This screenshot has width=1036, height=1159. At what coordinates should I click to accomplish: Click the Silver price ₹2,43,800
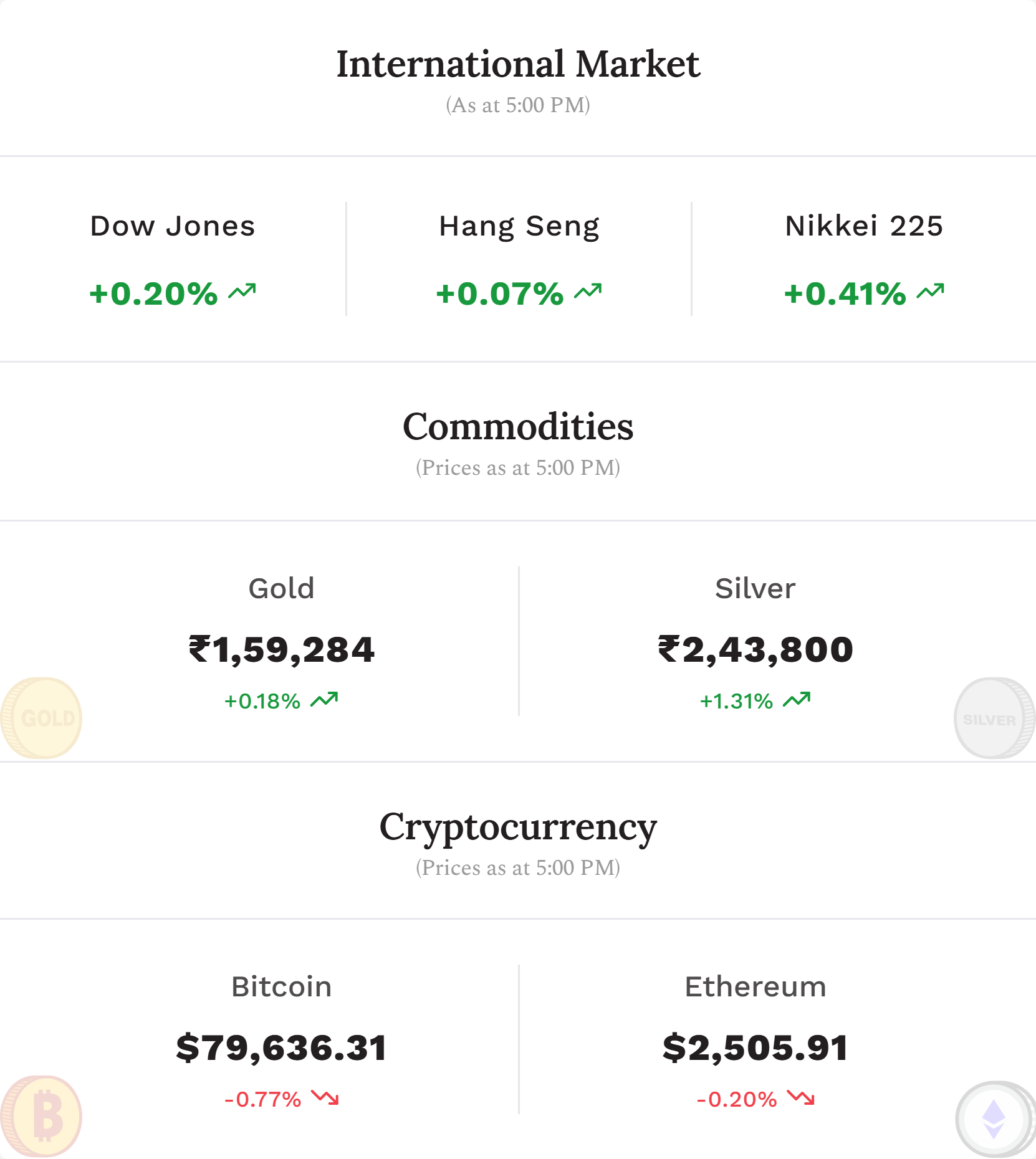tap(755, 649)
